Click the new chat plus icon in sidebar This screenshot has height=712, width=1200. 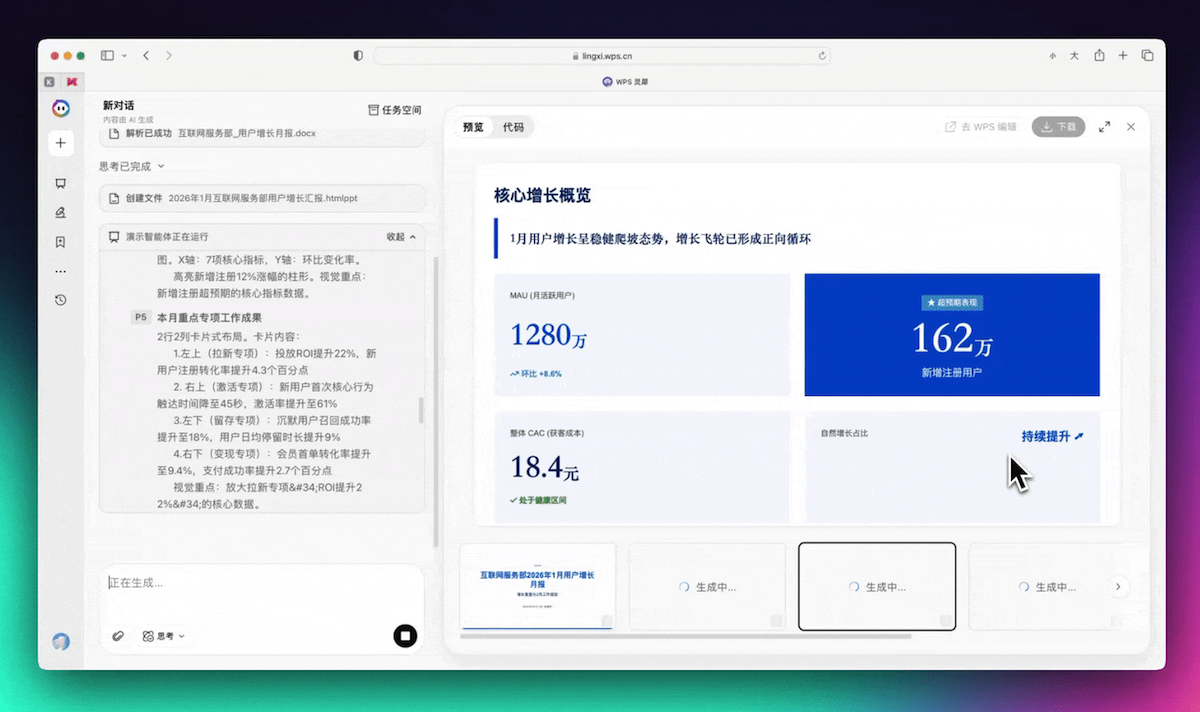point(61,143)
